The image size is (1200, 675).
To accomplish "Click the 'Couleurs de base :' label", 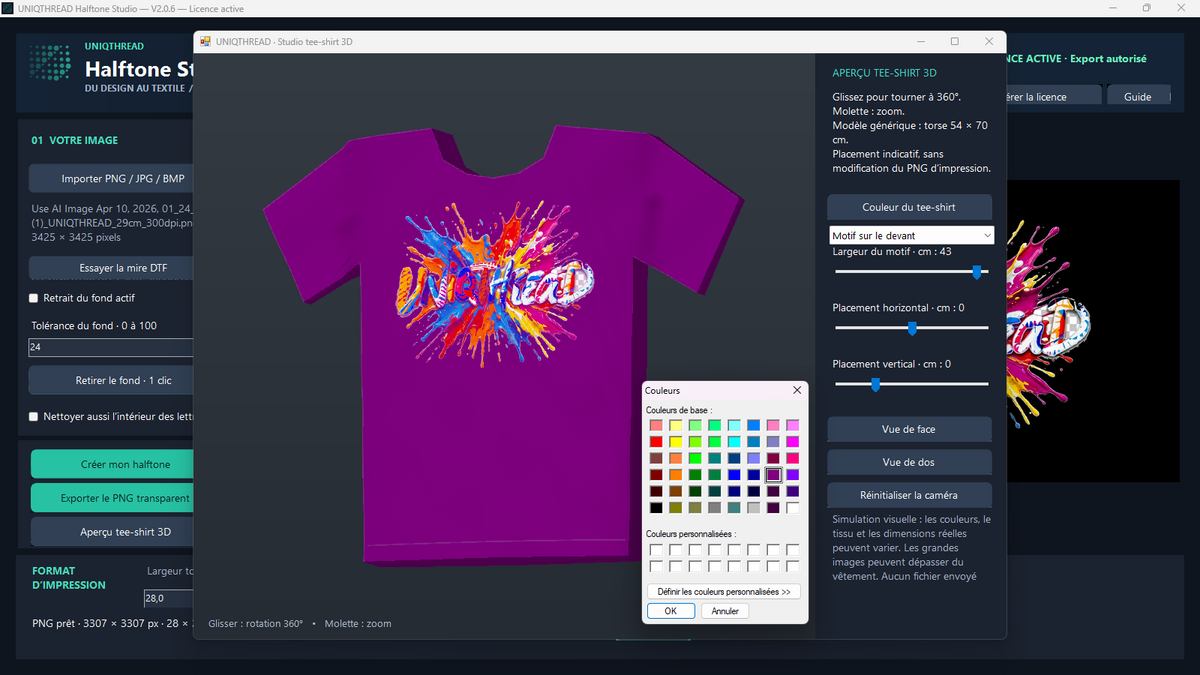I will click(679, 410).
